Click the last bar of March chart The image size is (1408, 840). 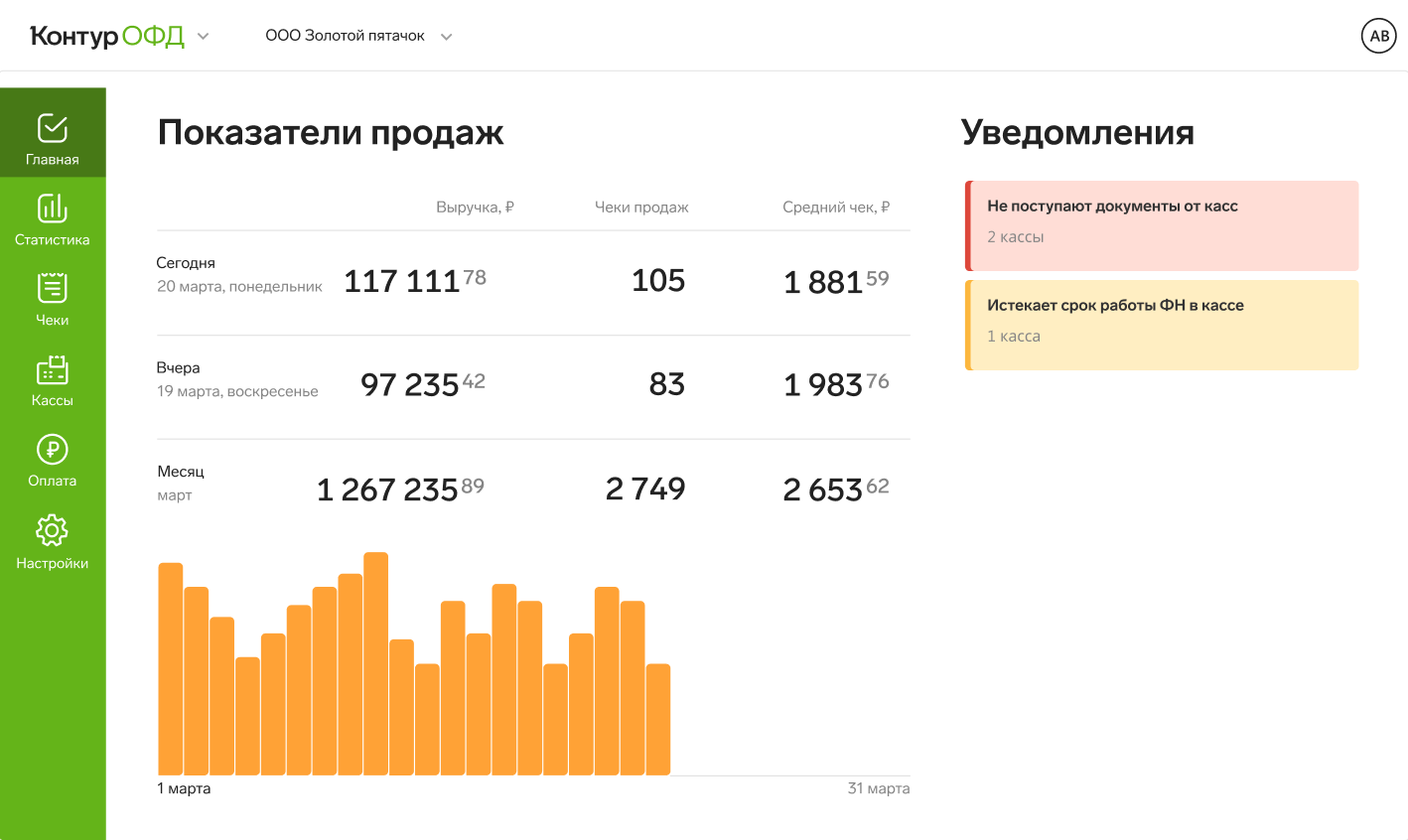(658, 719)
